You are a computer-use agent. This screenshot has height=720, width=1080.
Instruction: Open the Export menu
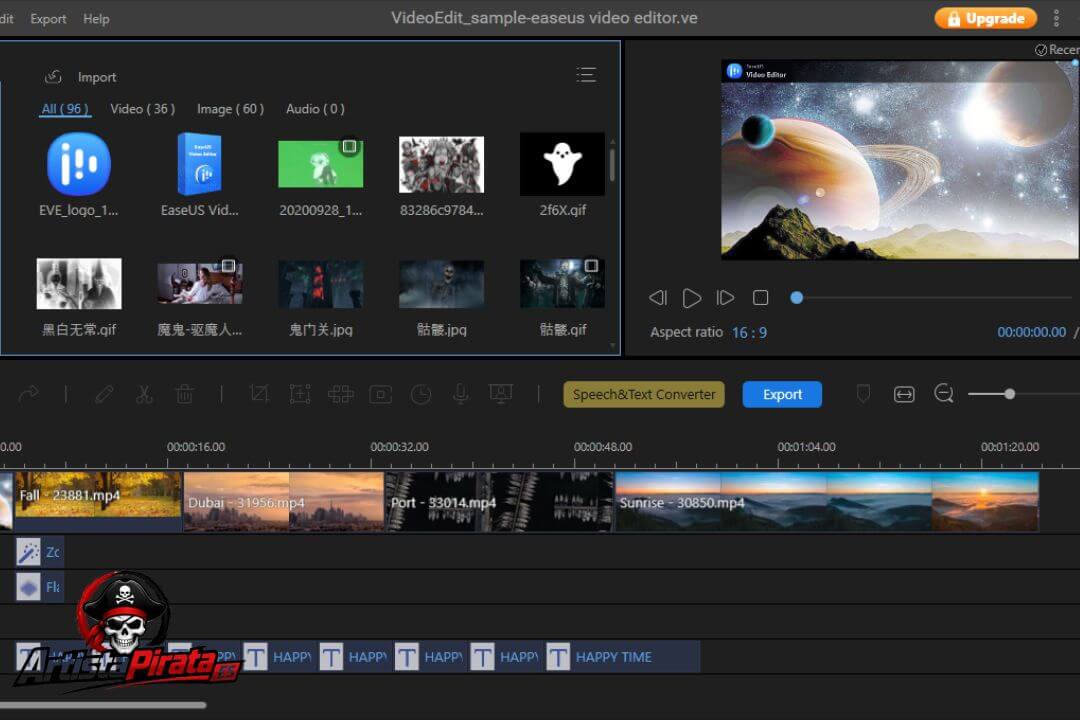point(48,19)
